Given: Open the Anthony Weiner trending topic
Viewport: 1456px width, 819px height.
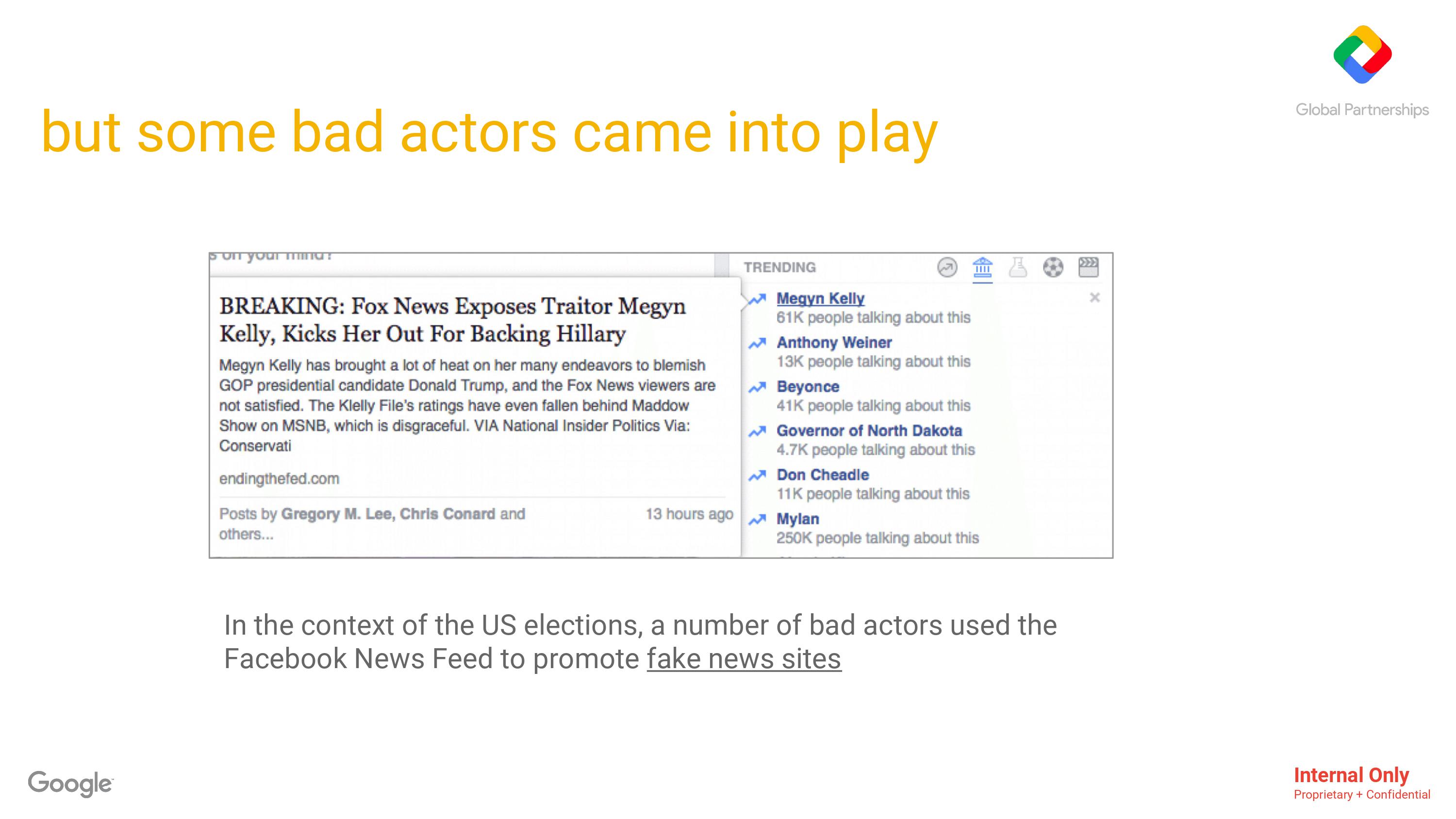Looking at the screenshot, I should coord(834,343).
